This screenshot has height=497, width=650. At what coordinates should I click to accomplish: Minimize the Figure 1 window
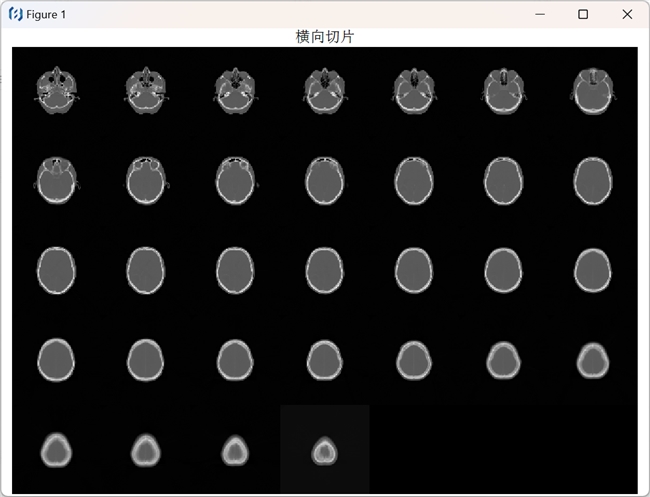click(x=540, y=15)
